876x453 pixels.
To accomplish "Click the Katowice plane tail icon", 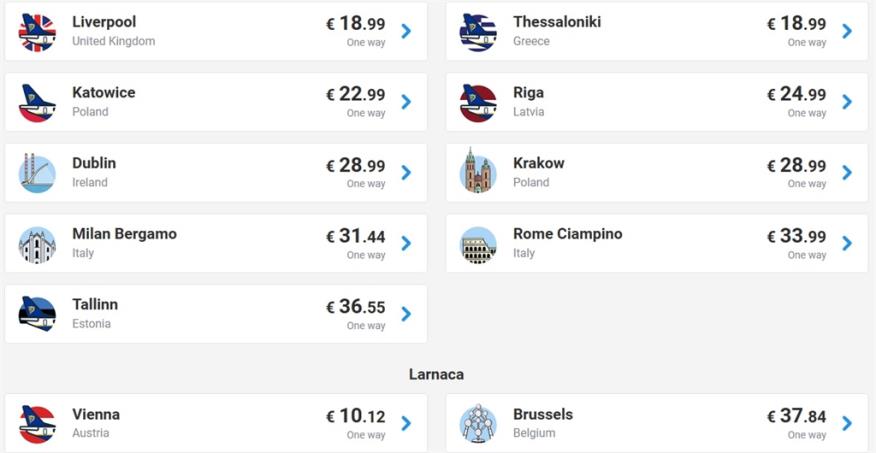I will [x=37, y=102].
